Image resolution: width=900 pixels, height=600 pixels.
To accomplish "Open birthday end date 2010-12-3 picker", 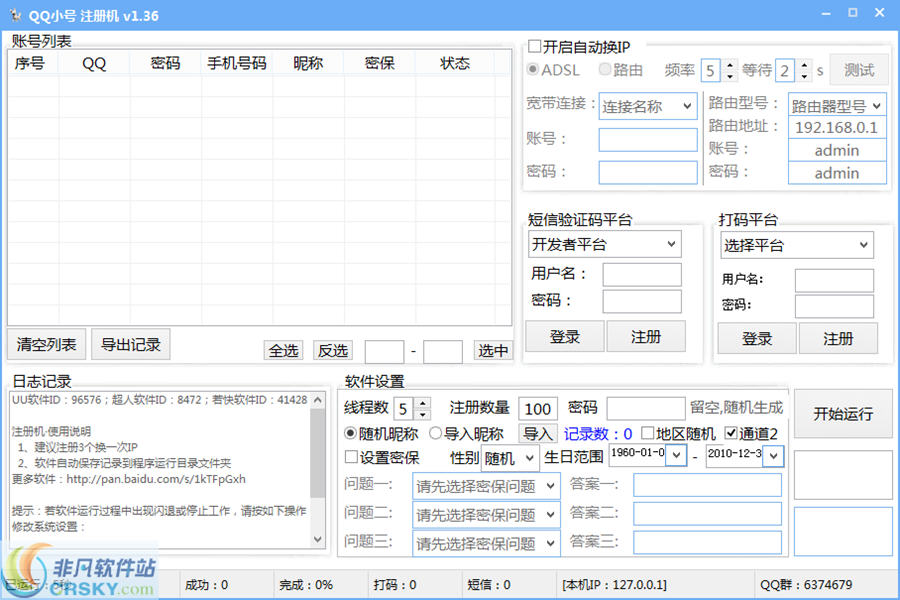I will tap(773, 456).
